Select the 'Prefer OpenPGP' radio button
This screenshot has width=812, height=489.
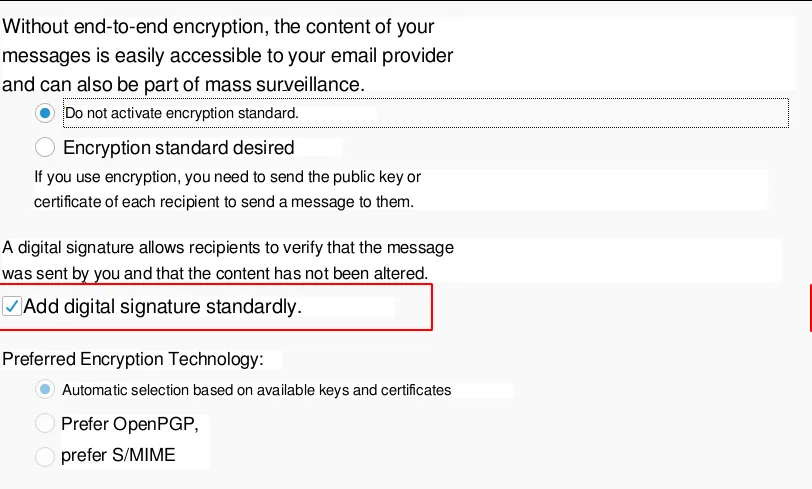45,423
